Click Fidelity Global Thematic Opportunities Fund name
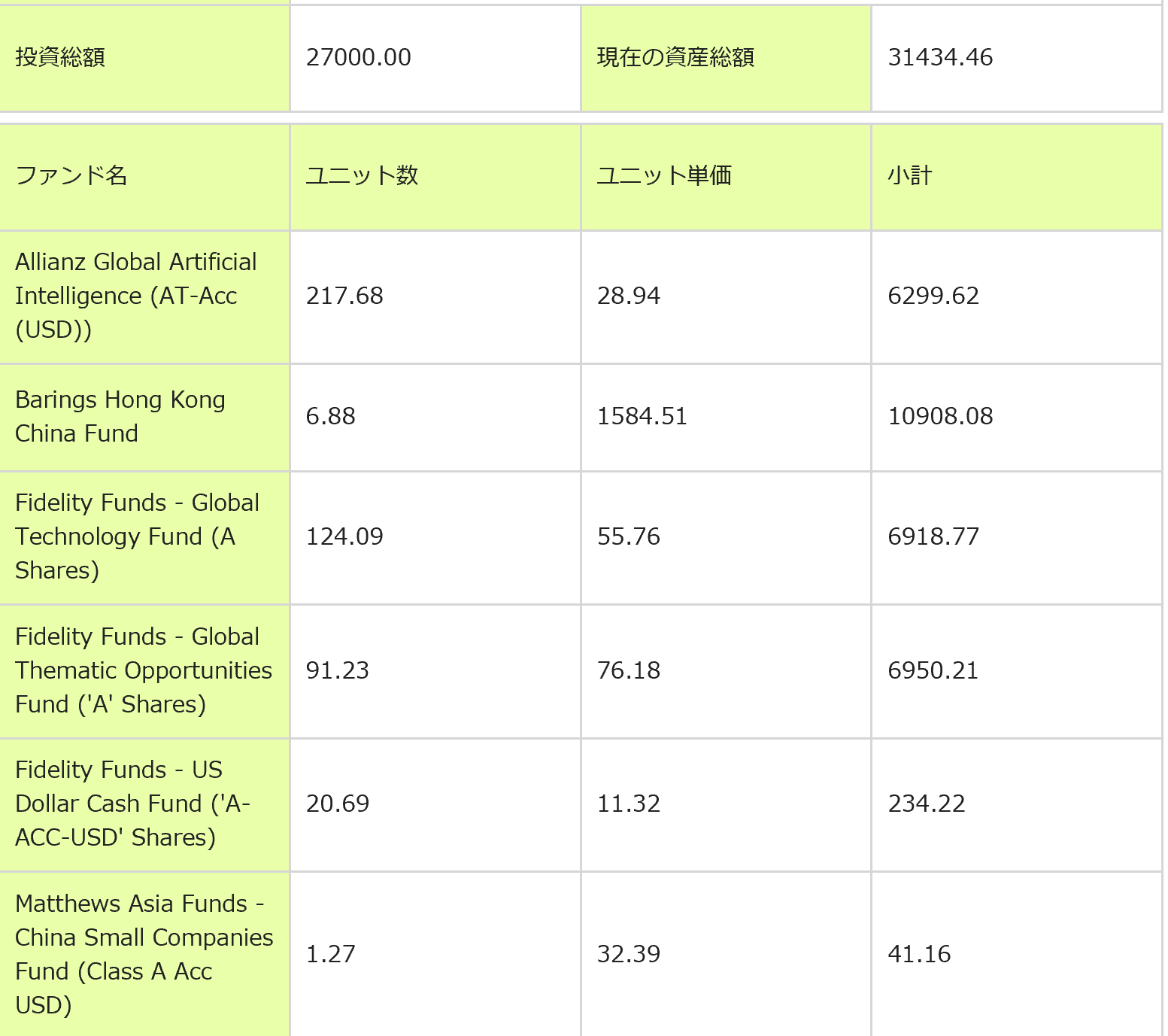The height and width of the screenshot is (1036, 1168). coord(143,670)
